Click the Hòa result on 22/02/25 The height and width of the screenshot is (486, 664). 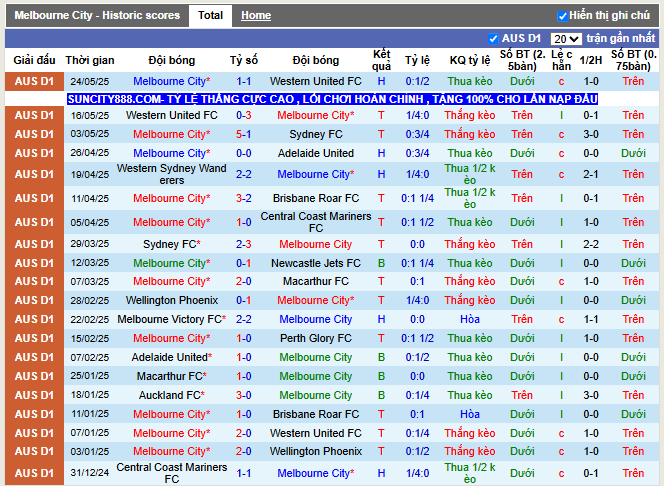[470, 319]
